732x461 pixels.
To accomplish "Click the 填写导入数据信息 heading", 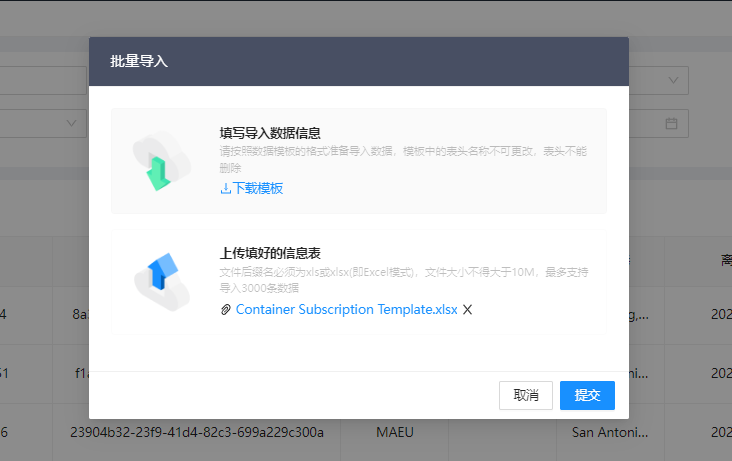I will (270, 133).
